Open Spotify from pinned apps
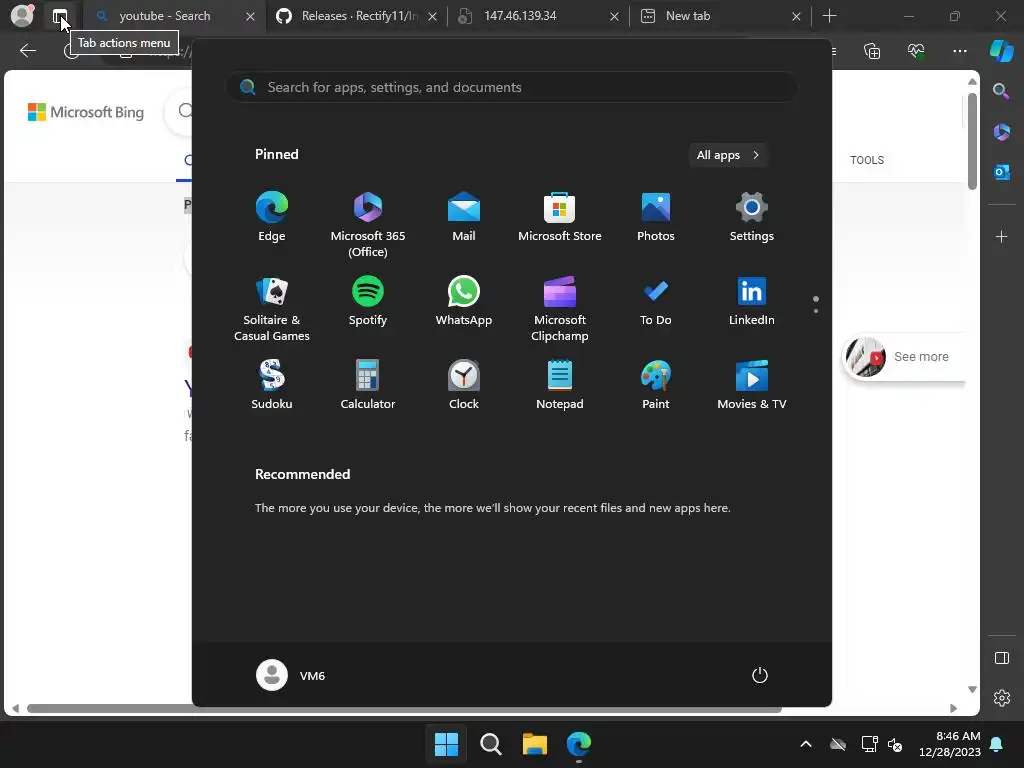This screenshot has height=768, width=1024. coord(368,301)
